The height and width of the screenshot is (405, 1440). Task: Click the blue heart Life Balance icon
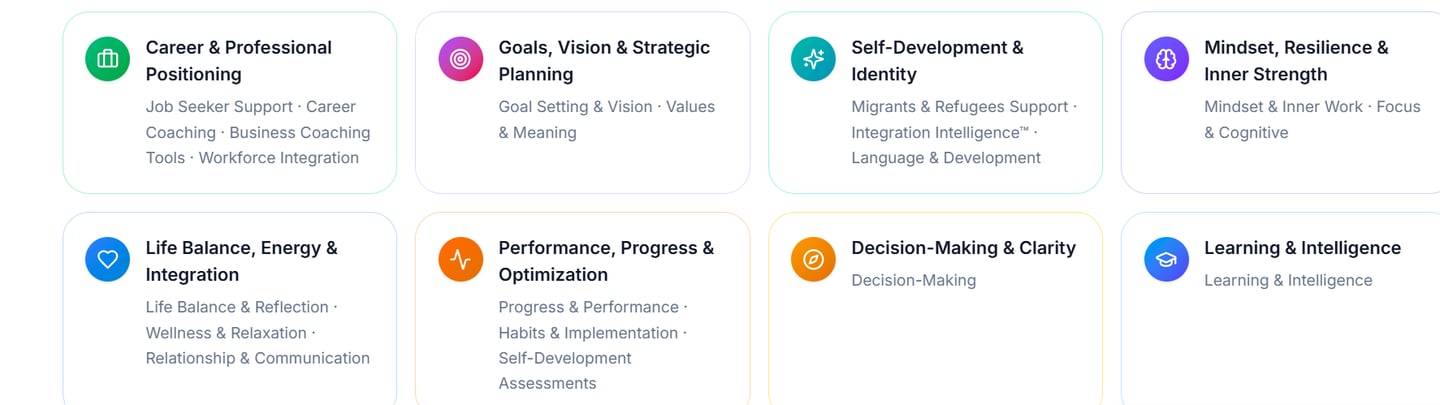pos(107,259)
